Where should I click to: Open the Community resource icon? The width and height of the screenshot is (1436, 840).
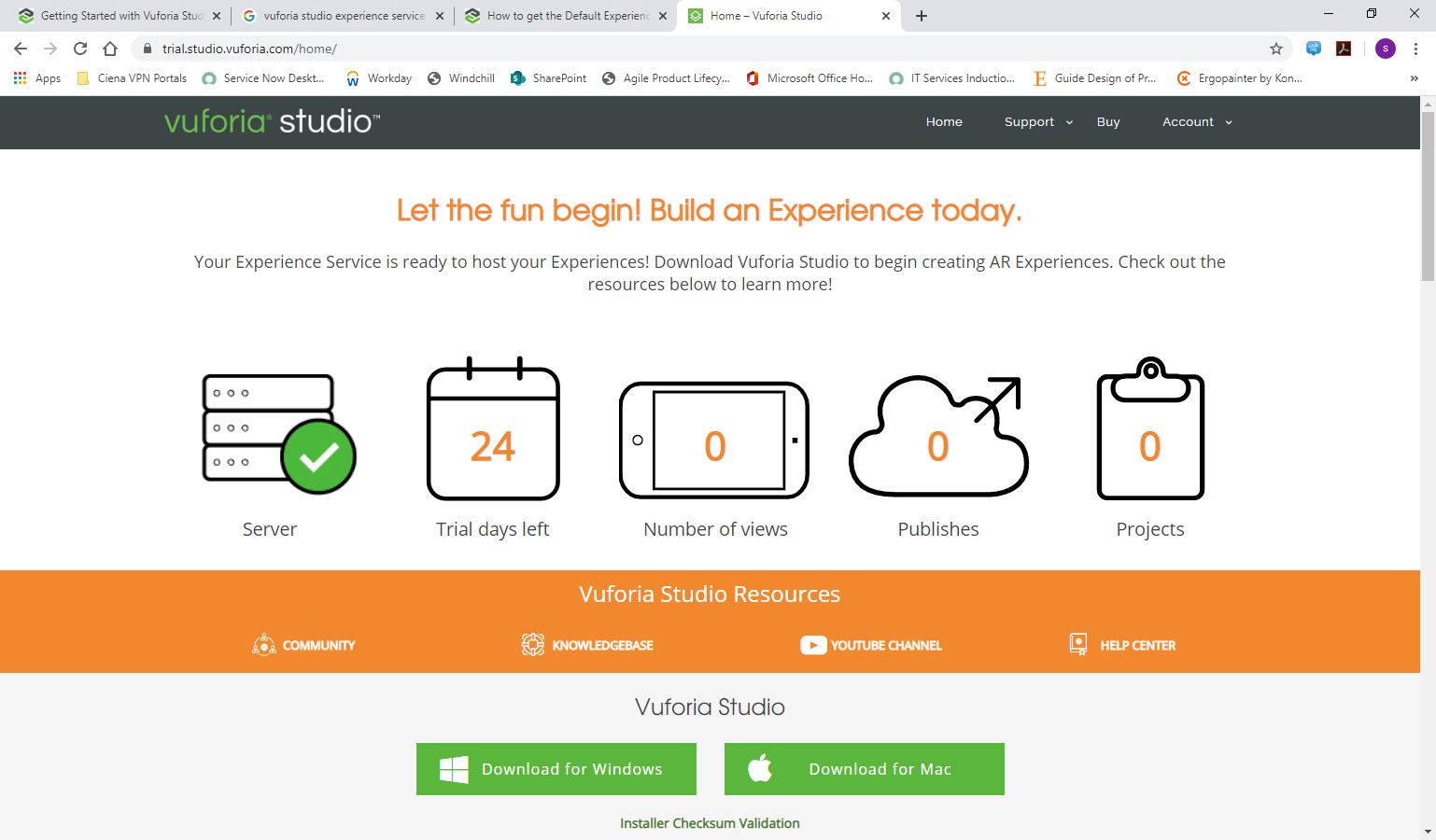click(x=264, y=645)
